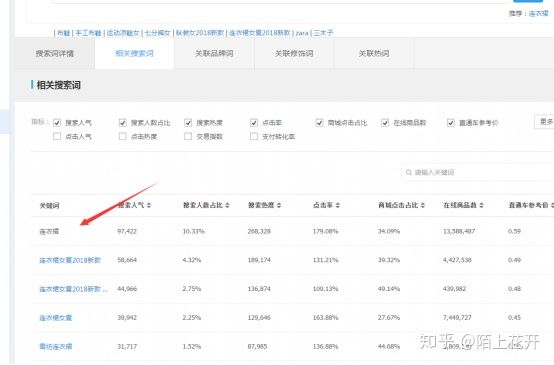554x365 pixels.
Task: Click the 136,874 search heat value
Action: pyautogui.click(x=259, y=289)
